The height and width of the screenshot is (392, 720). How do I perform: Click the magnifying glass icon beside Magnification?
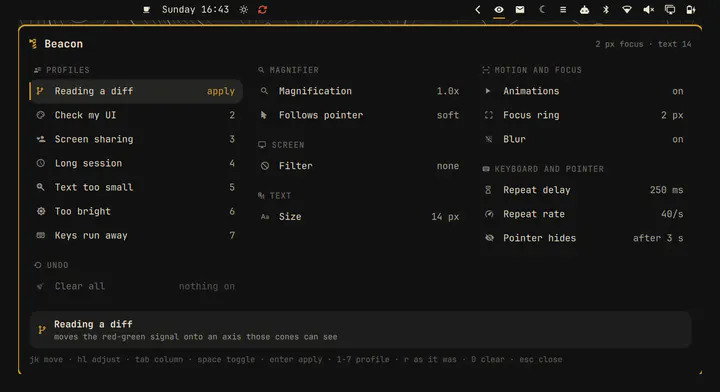click(264, 91)
